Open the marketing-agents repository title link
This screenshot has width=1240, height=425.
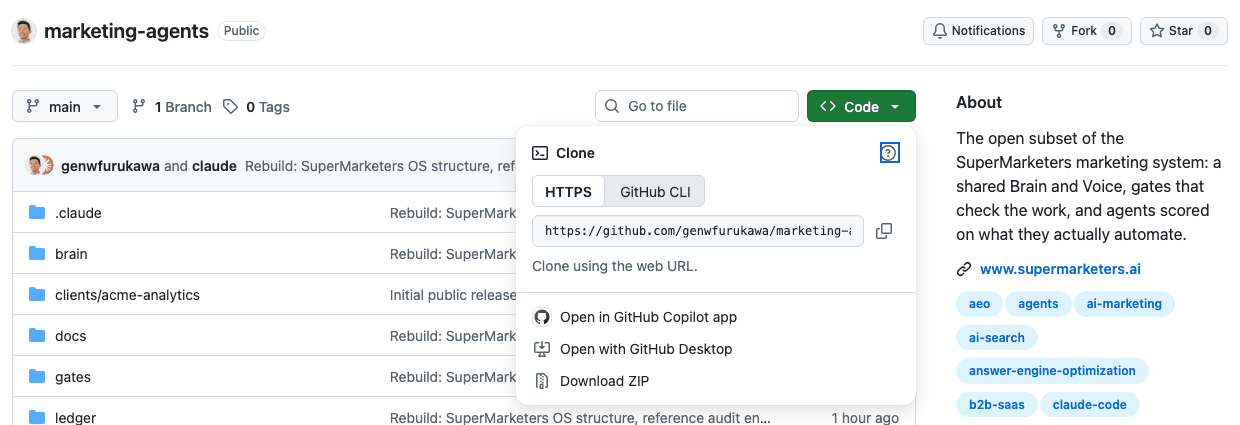pyautogui.click(x=126, y=31)
